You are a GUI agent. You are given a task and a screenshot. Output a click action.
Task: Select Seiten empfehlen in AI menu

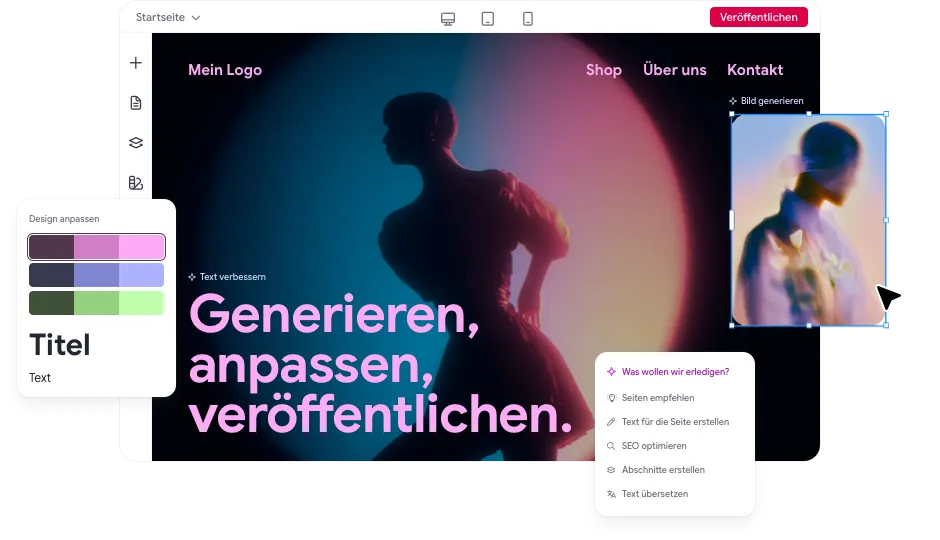[658, 398]
